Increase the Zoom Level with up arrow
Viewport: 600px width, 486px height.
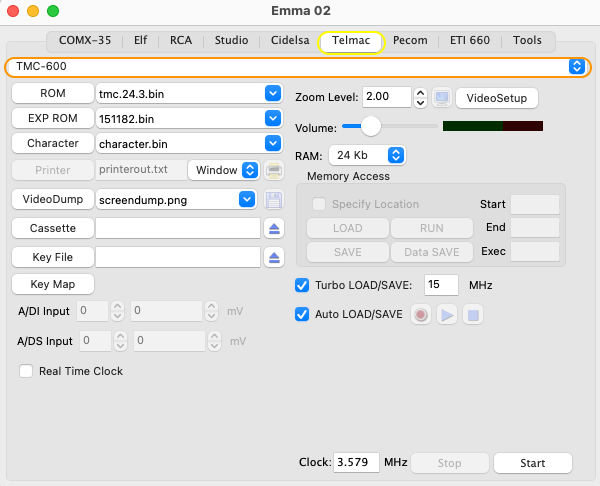click(x=421, y=93)
